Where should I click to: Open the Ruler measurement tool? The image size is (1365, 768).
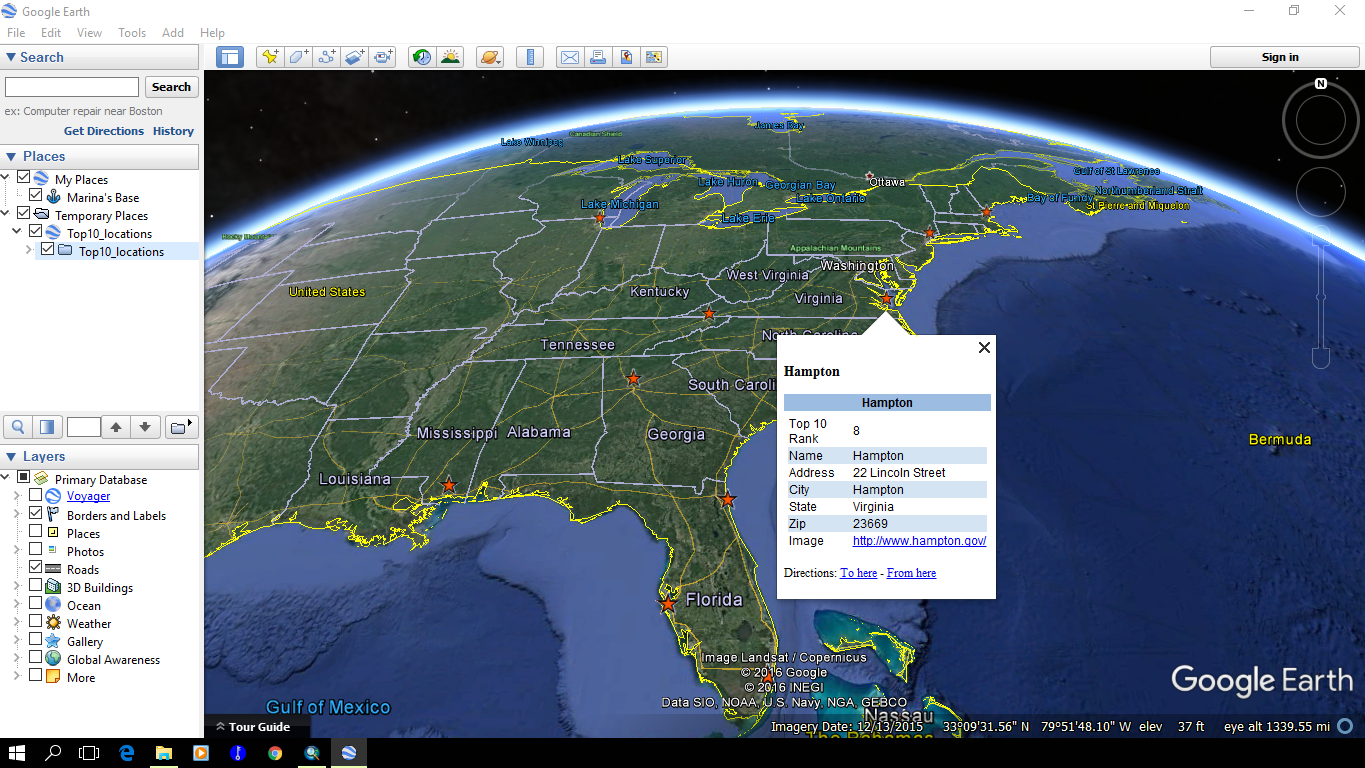point(529,57)
